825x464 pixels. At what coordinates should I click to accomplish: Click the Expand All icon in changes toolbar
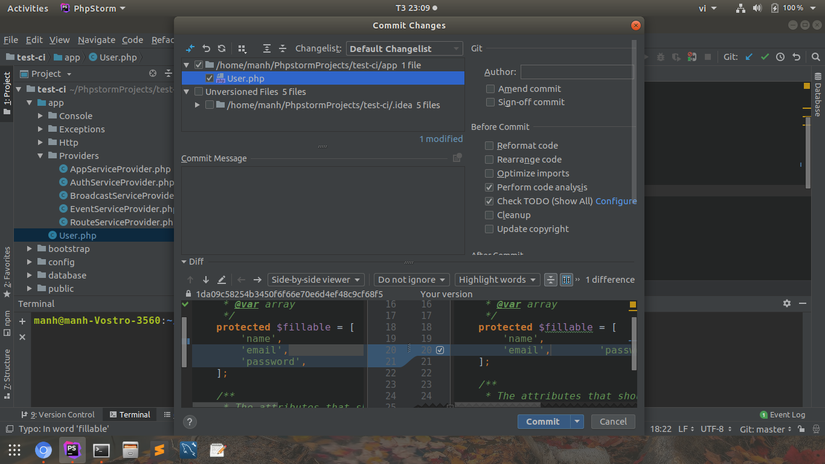tap(267, 48)
